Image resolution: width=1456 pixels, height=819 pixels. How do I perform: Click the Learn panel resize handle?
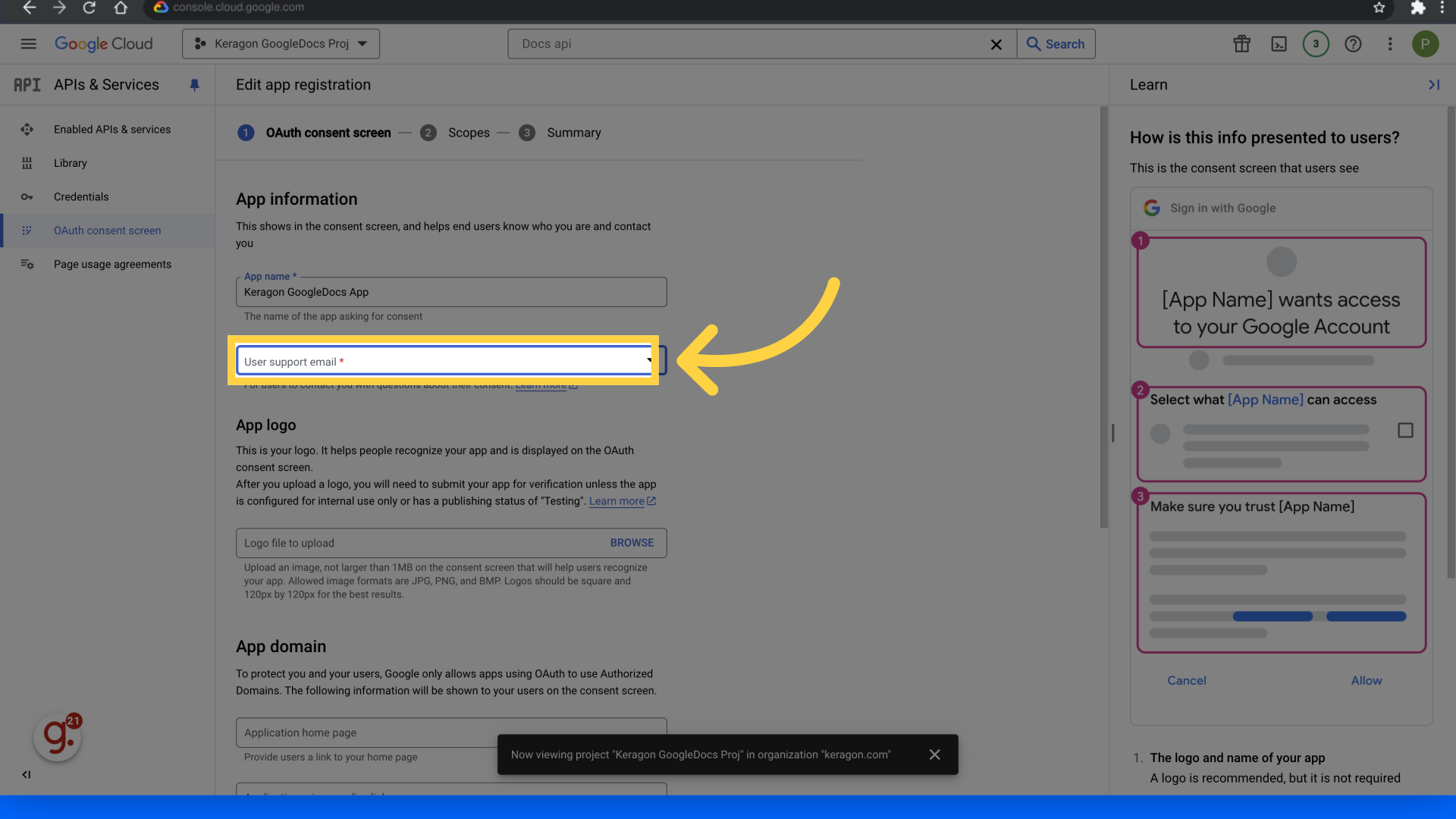click(1112, 433)
